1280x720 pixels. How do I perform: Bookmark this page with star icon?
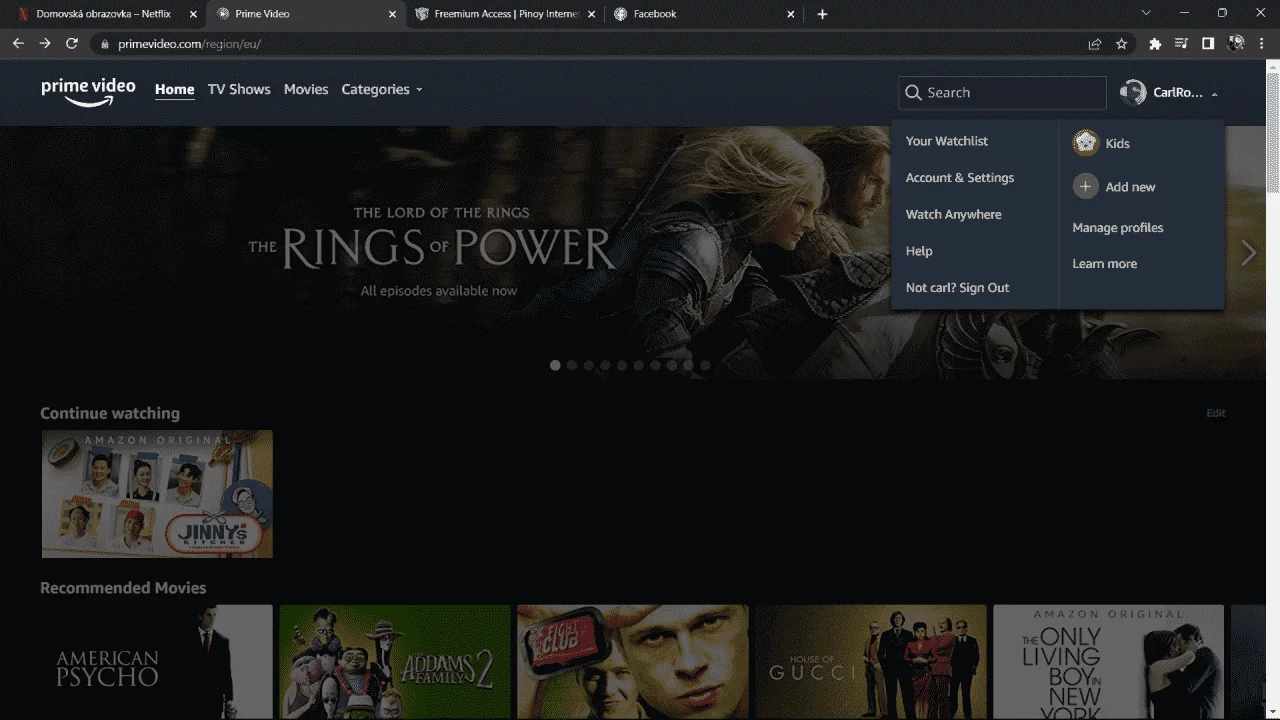[x=1122, y=44]
